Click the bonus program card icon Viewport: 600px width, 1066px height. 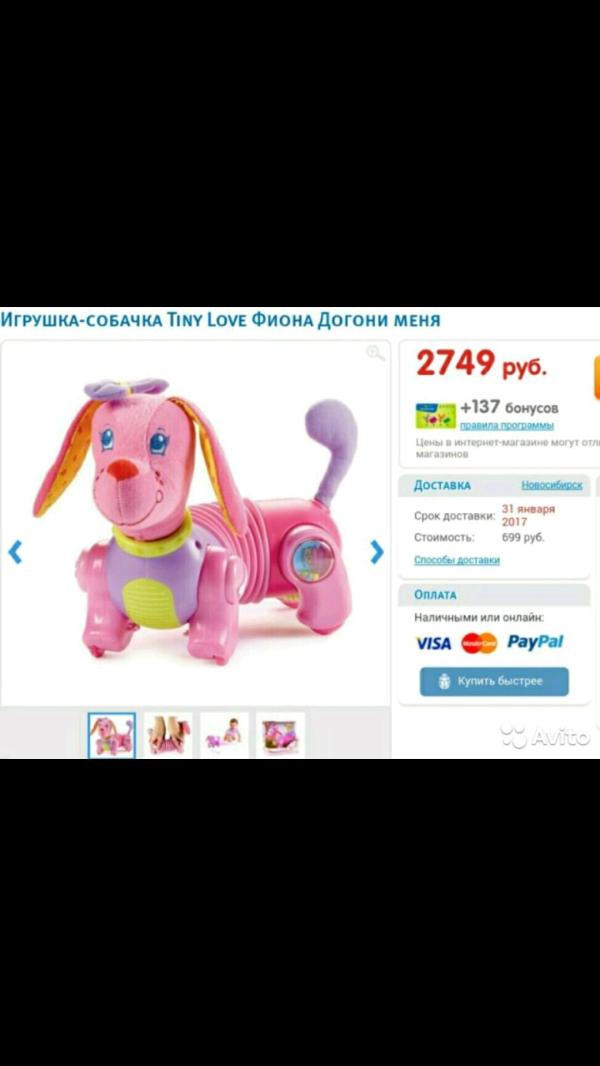click(436, 415)
